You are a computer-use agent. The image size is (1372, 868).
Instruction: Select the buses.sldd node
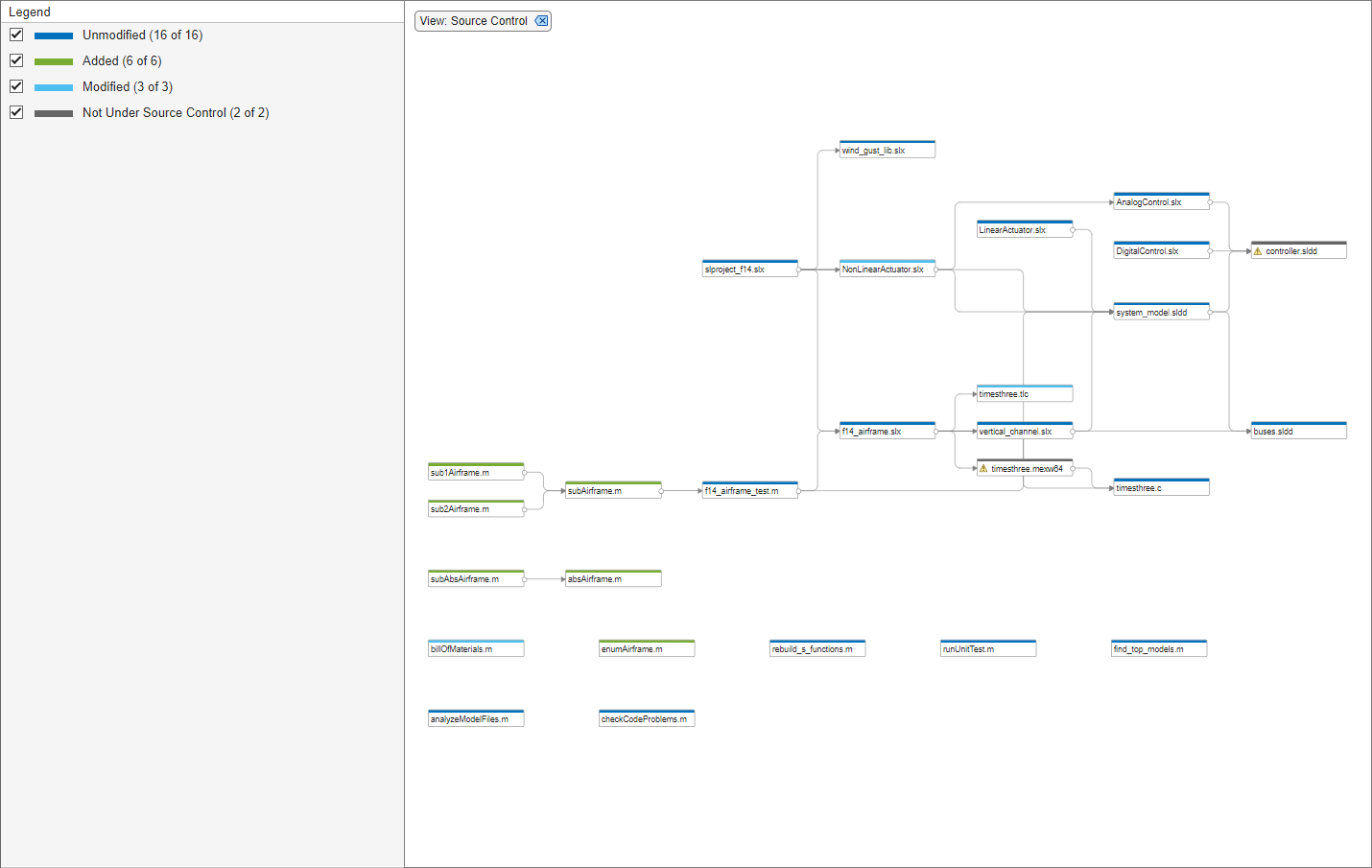(1297, 430)
